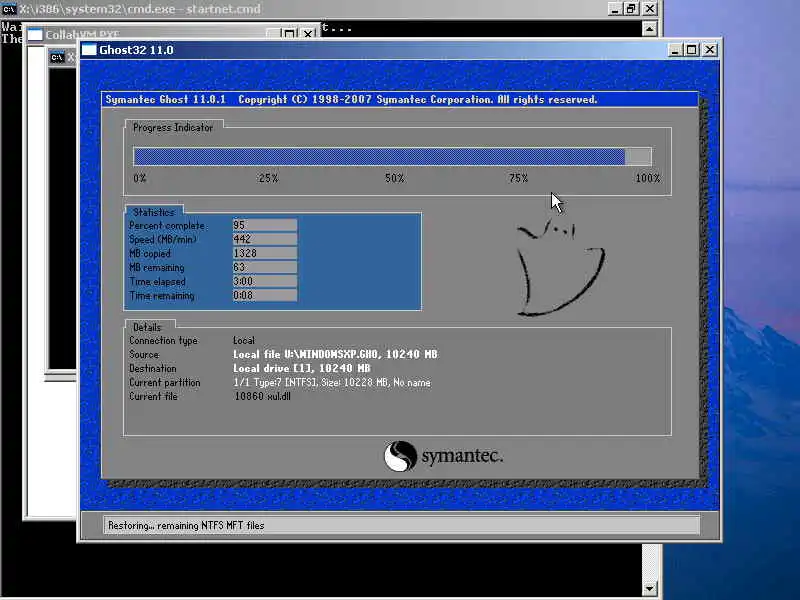
Task: Minimize the cmd.exe startnet.cmd window
Action: click(x=614, y=9)
